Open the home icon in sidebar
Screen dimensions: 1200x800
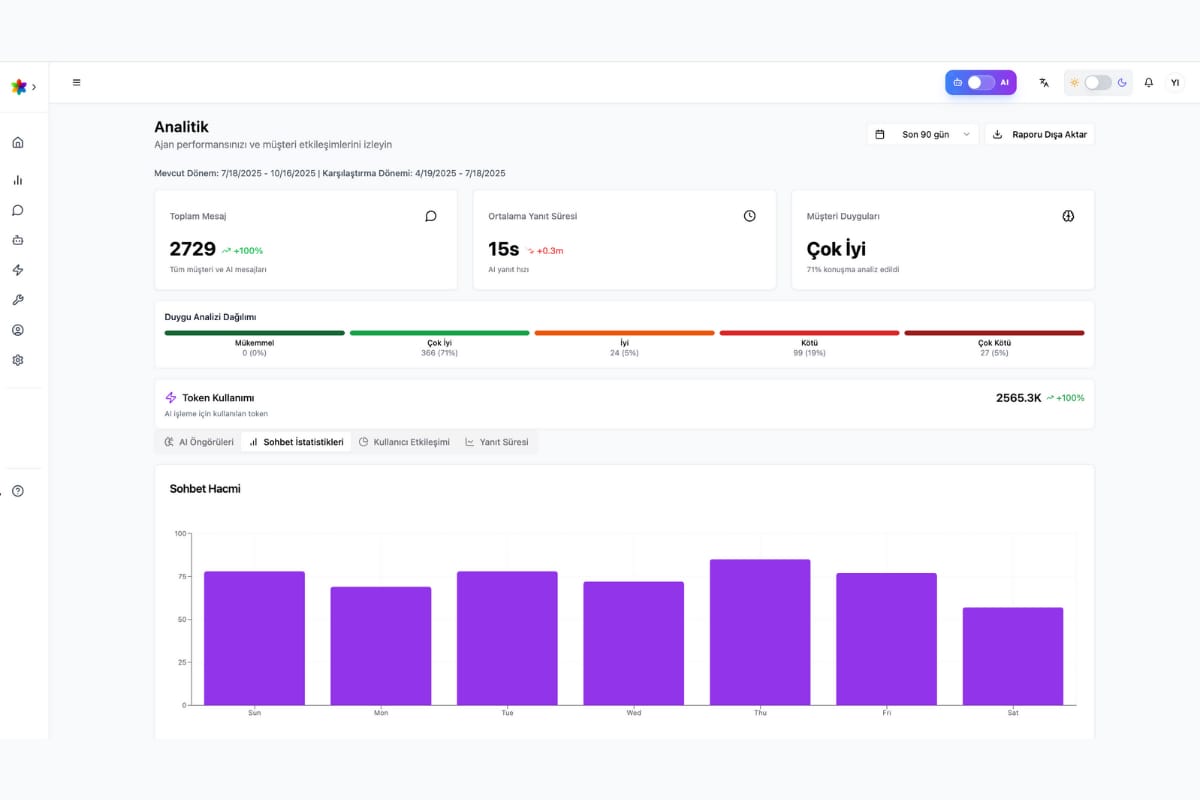coord(17,142)
